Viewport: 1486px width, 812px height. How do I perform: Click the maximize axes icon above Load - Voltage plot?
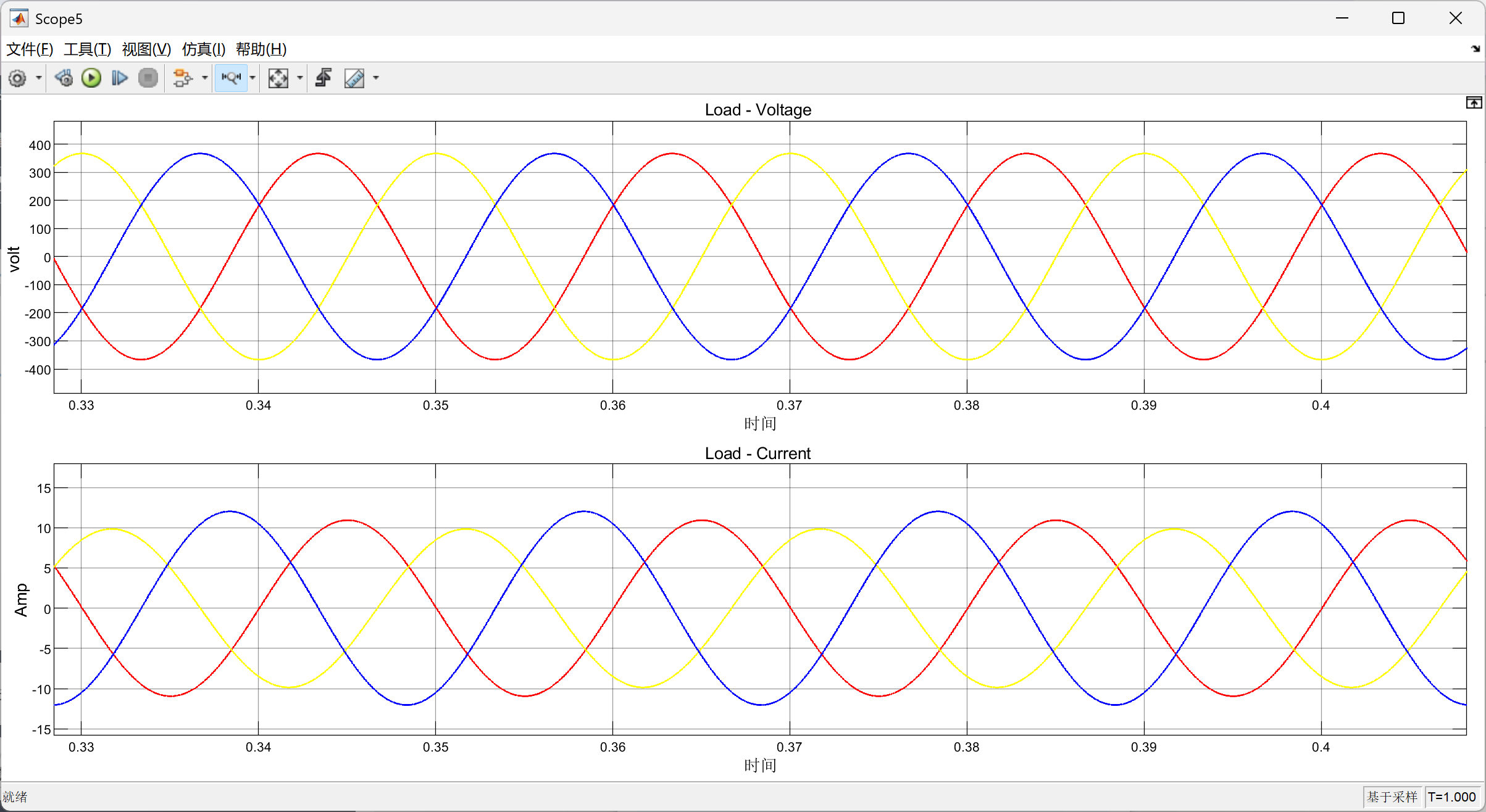pos(1474,103)
